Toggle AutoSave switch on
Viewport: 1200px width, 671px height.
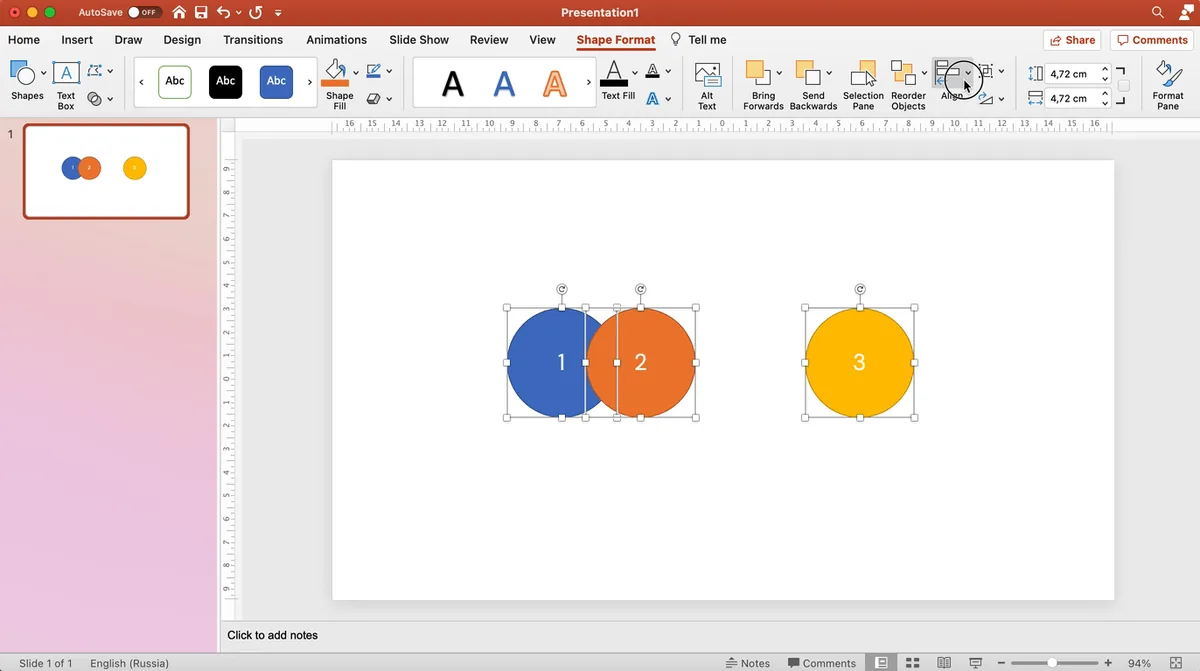click(145, 13)
